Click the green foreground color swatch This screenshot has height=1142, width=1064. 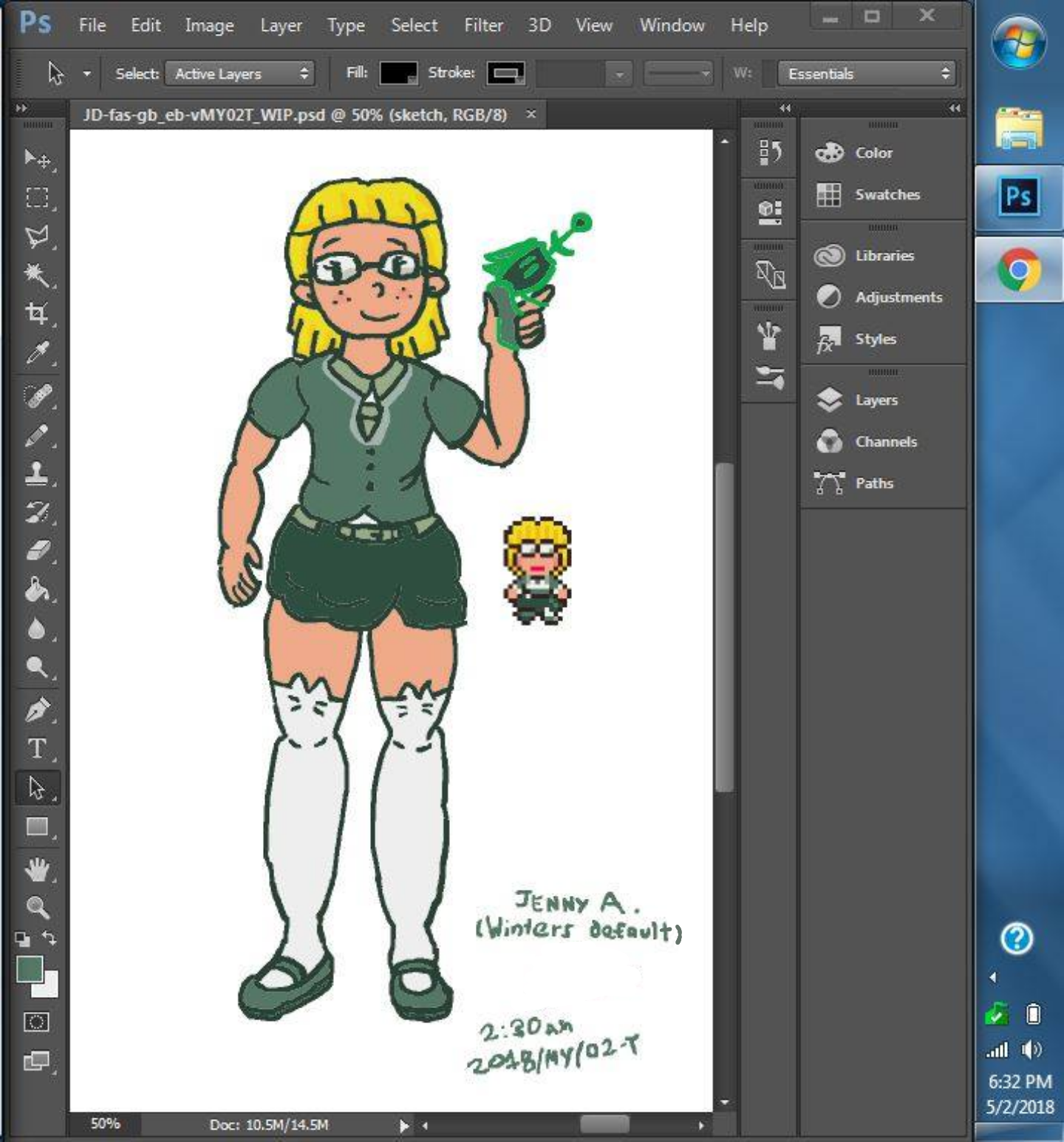click(x=30, y=969)
